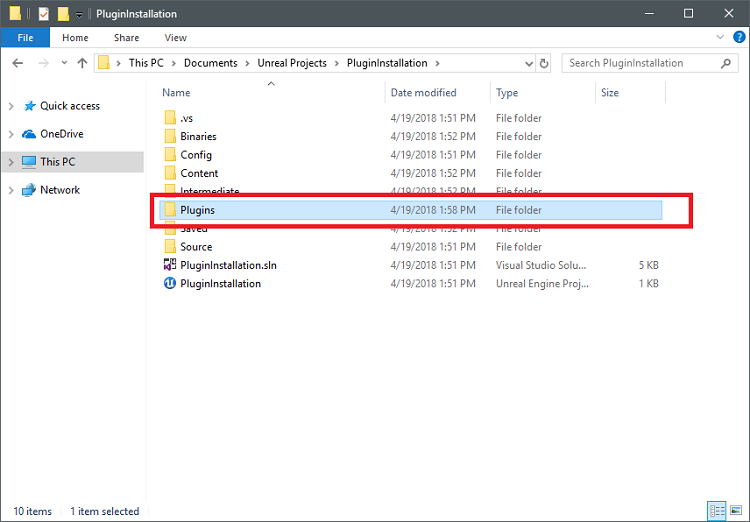
Task: Refresh the PluginInstallation folder view
Action: click(544, 63)
